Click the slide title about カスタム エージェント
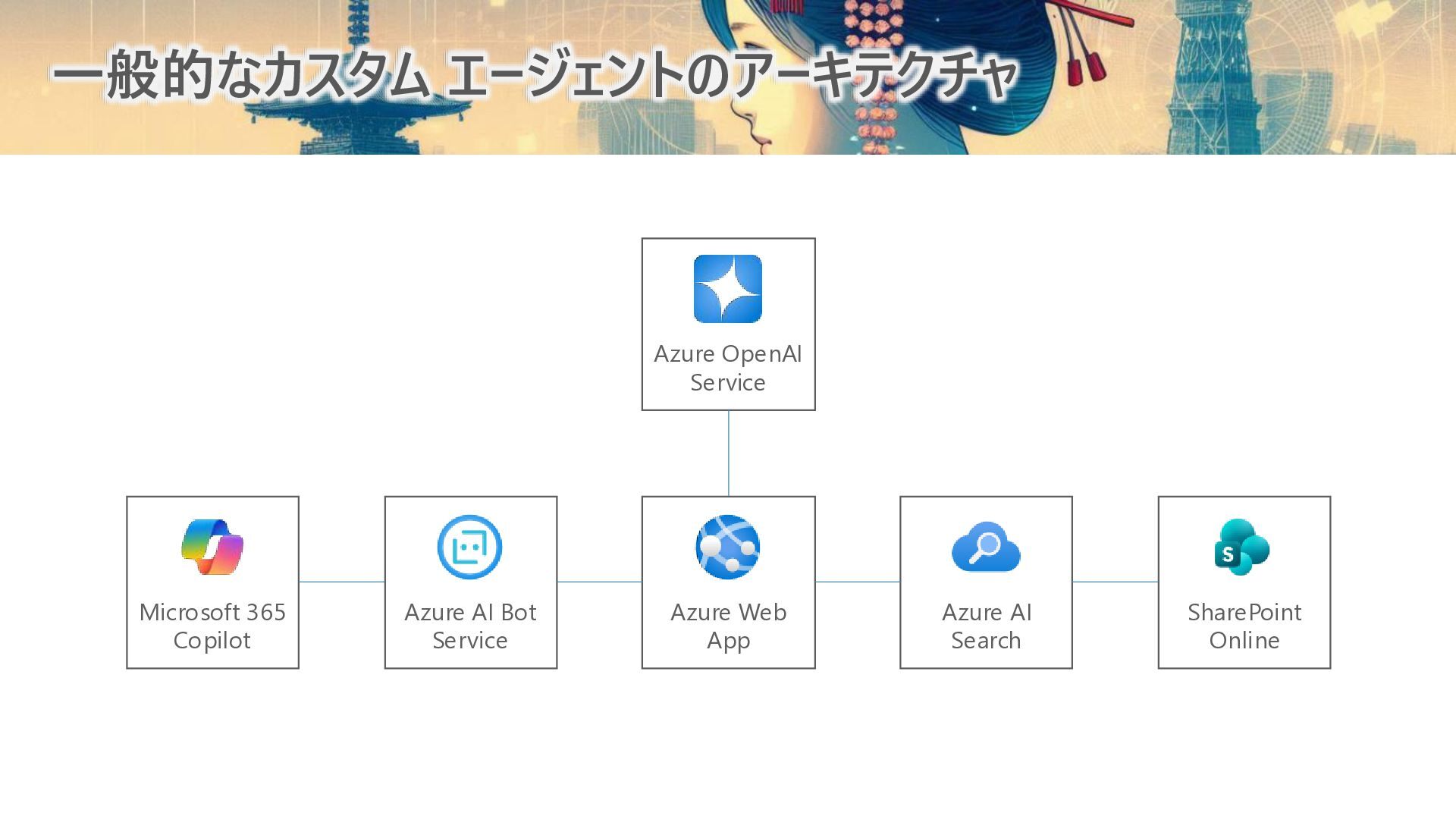The image size is (1456, 819). (x=534, y=74)
